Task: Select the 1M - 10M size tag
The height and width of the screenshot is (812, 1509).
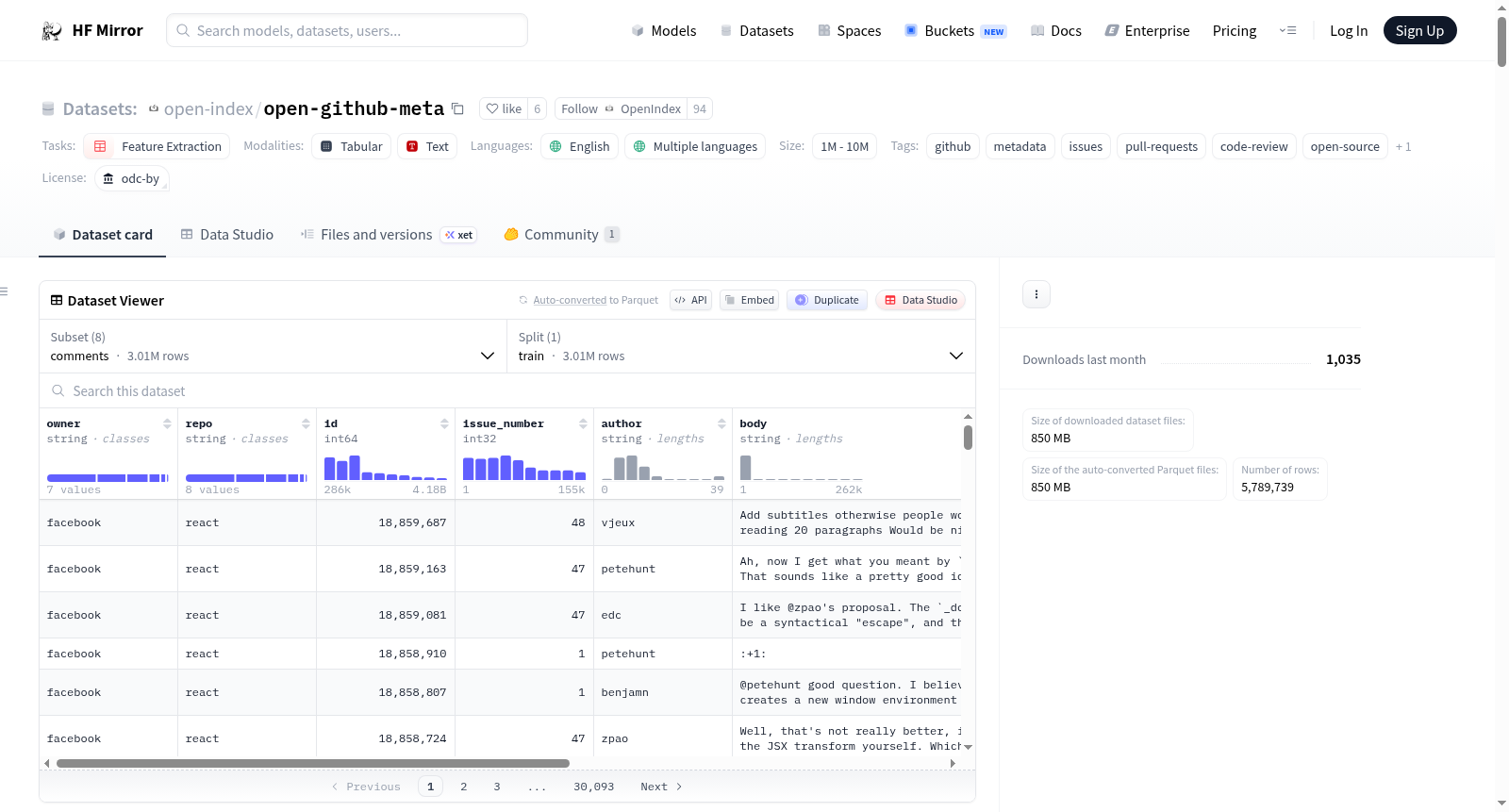Action: tap(844, 146)
